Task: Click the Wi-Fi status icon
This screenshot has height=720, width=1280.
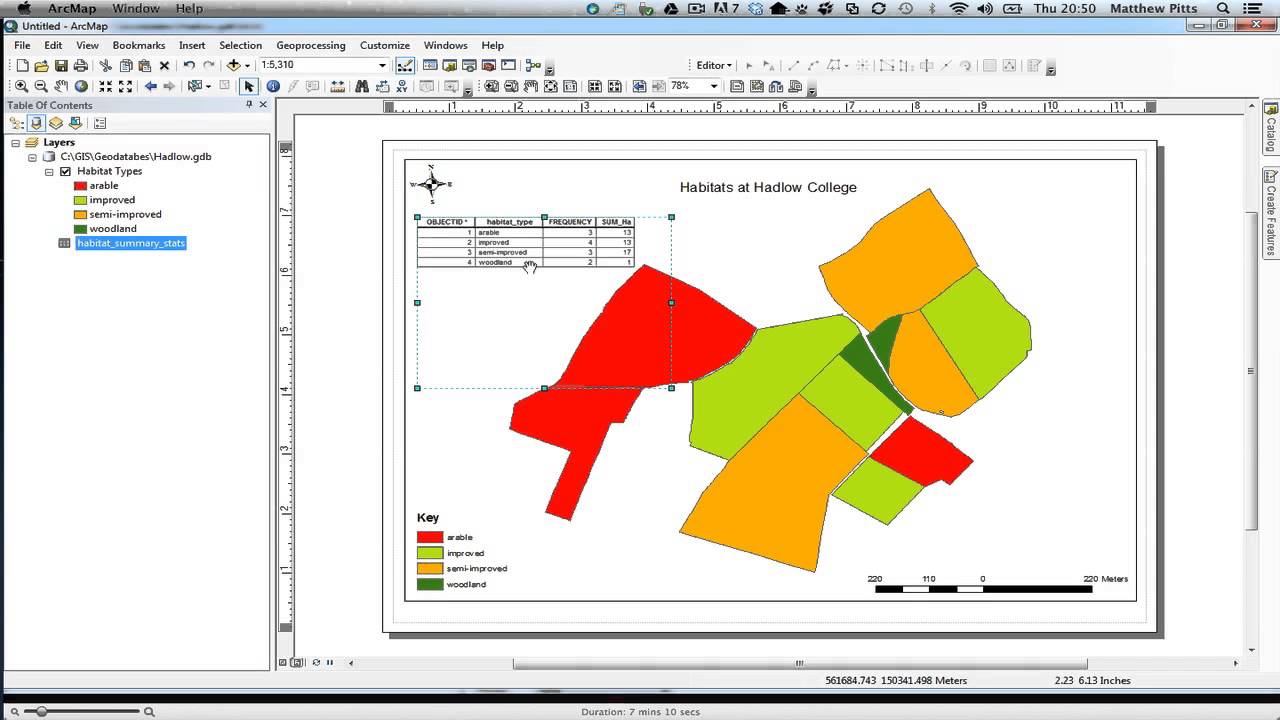Action: [959, 8]
